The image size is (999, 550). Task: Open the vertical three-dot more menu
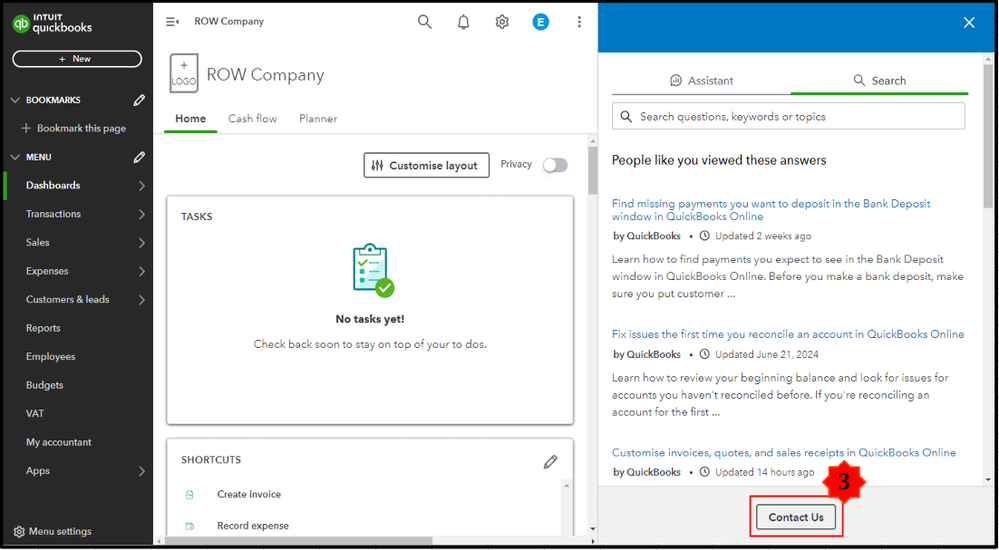pos(579,22)
